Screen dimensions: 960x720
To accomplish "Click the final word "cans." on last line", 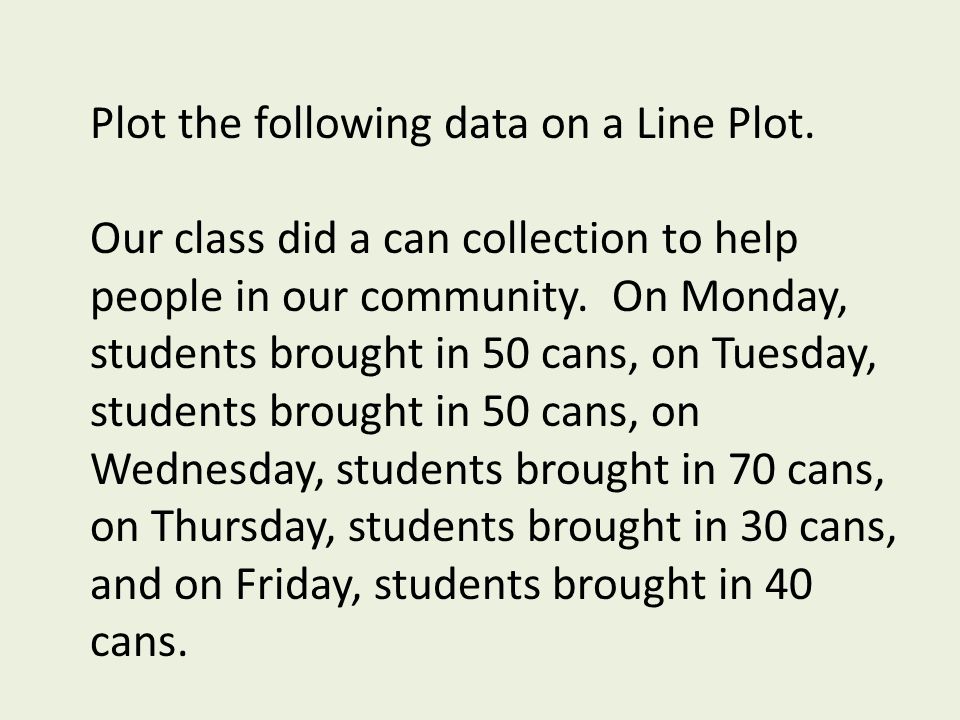I will pos(138,642).
